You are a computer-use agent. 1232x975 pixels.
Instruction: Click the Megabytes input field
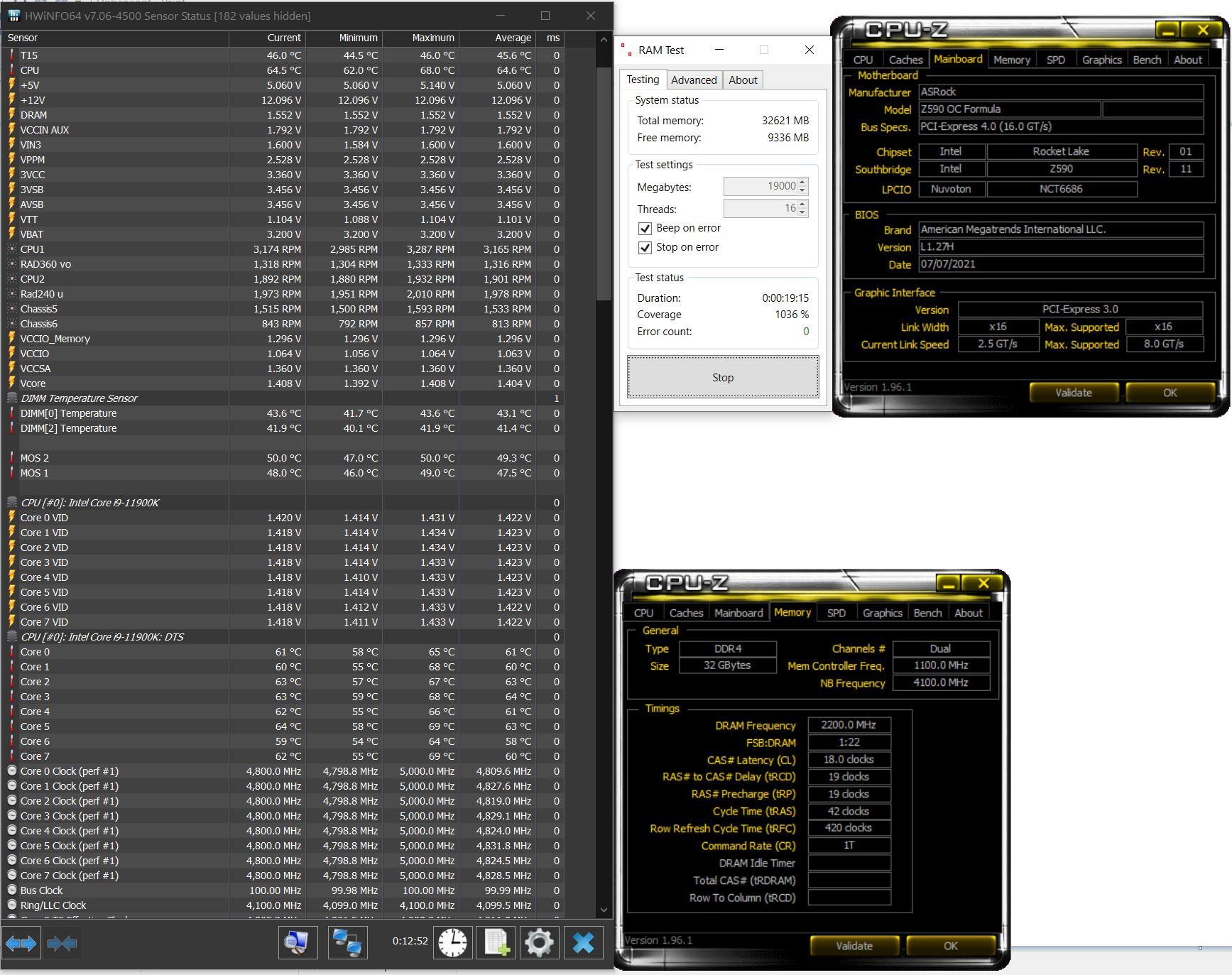click(761, 186)
